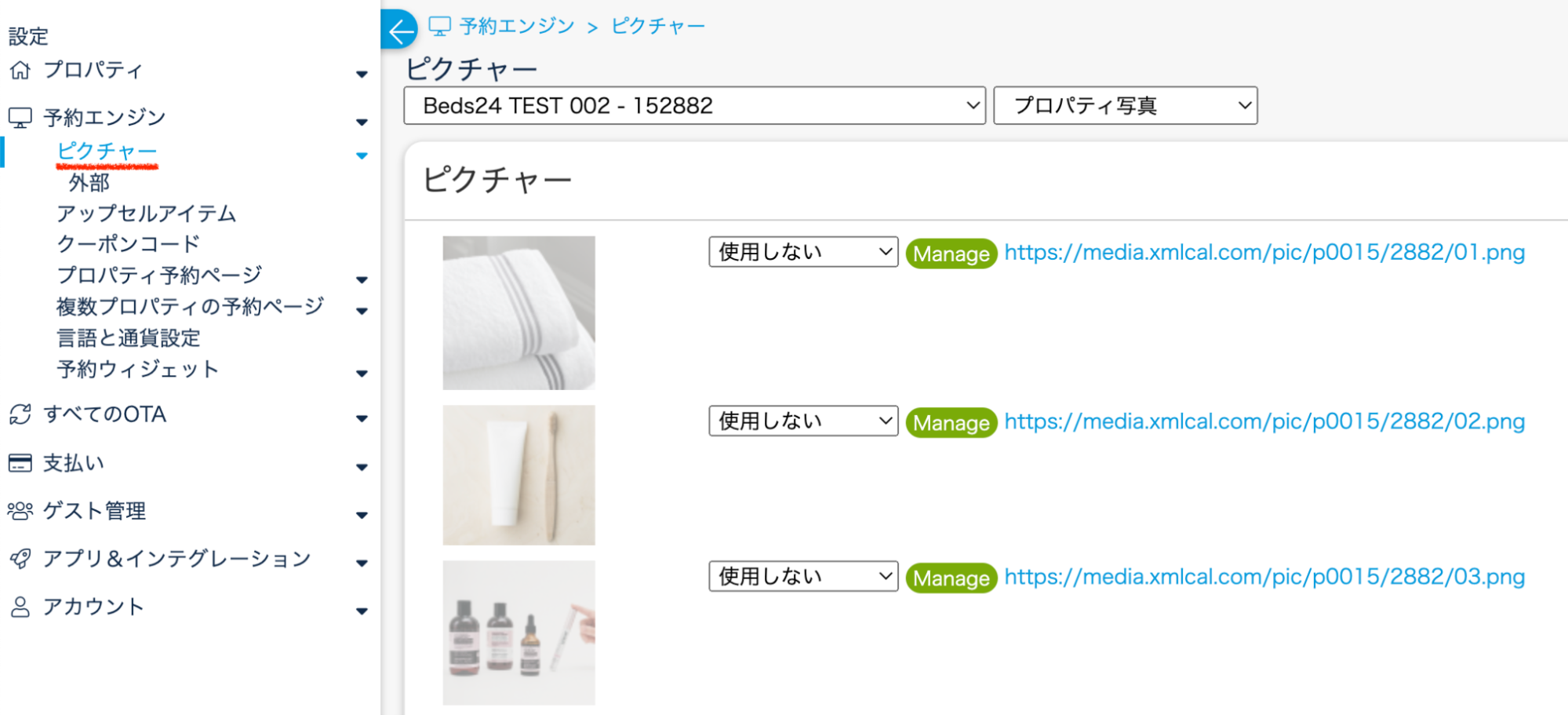This screenshot has width=1568, height=715.
Task: Open 使用しない dropdown for the towel picture
Action: [x=803, y=252]
